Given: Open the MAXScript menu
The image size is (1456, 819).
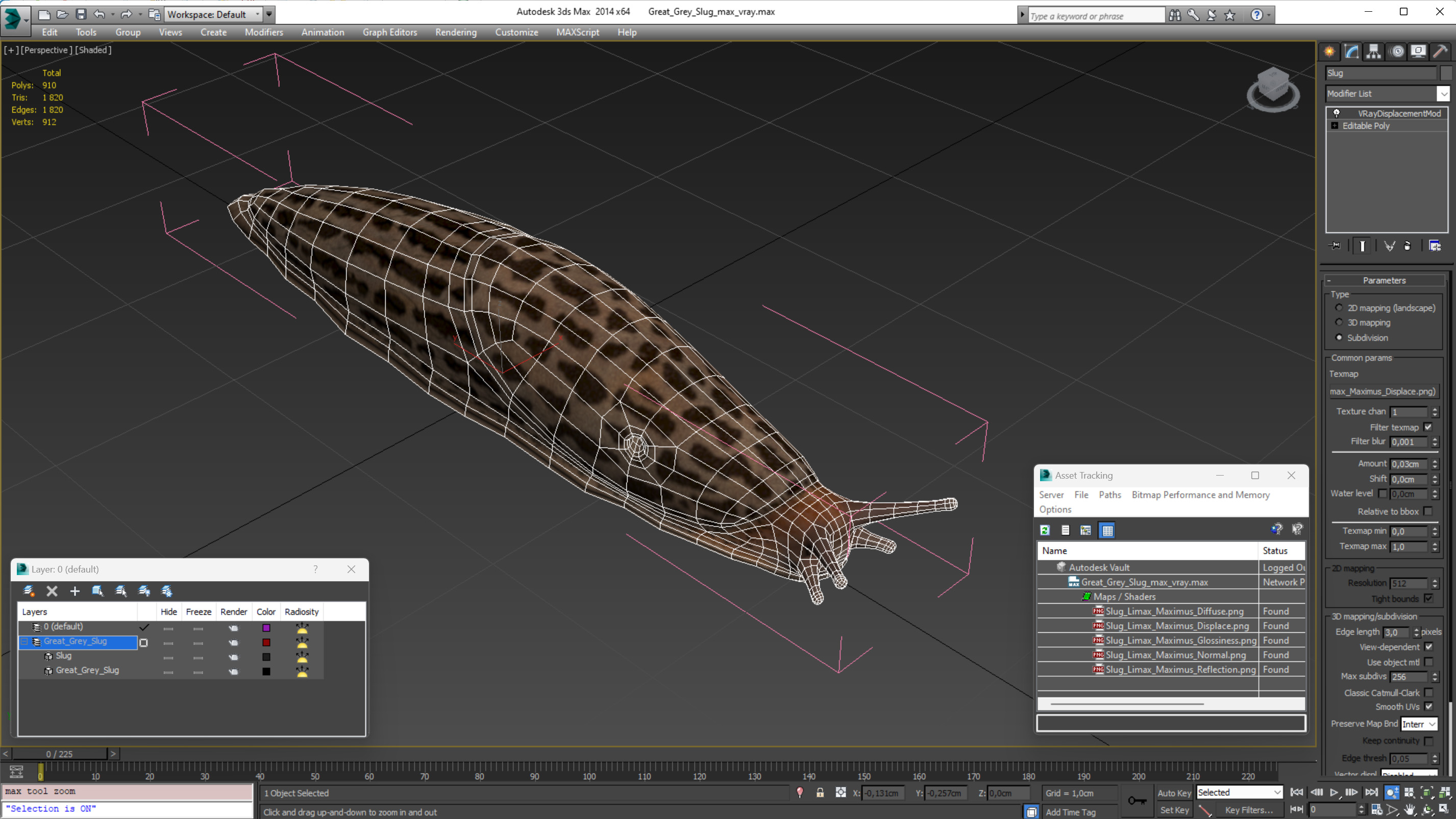Looking at the screenshot, I should point(577,32).
